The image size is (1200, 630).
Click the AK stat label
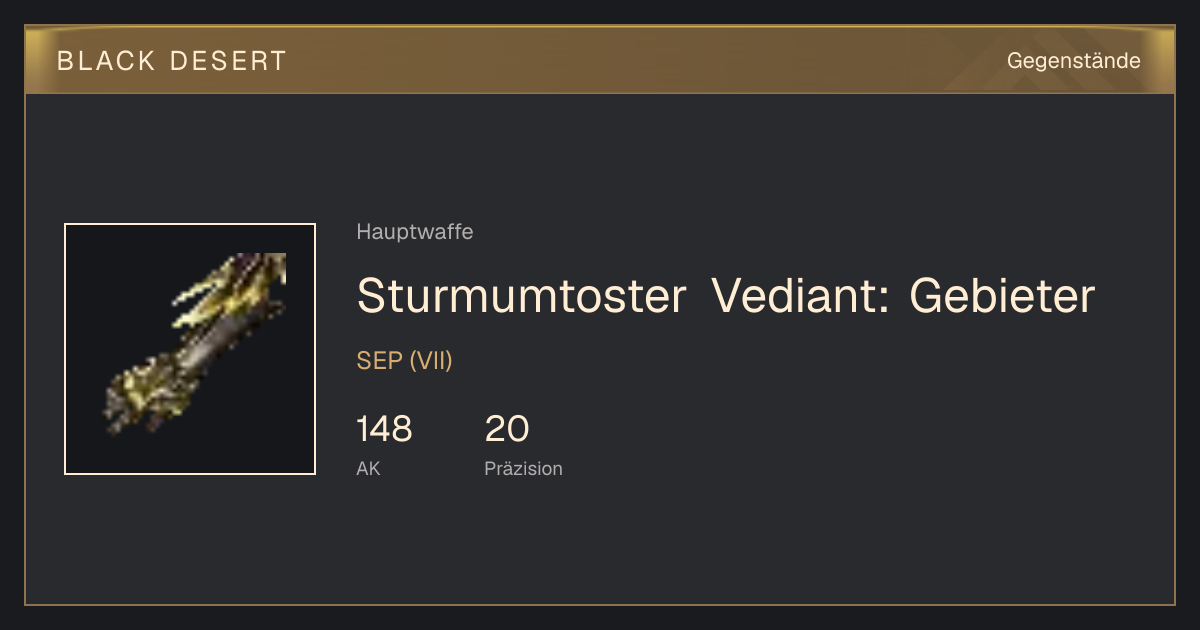(368, 468)
